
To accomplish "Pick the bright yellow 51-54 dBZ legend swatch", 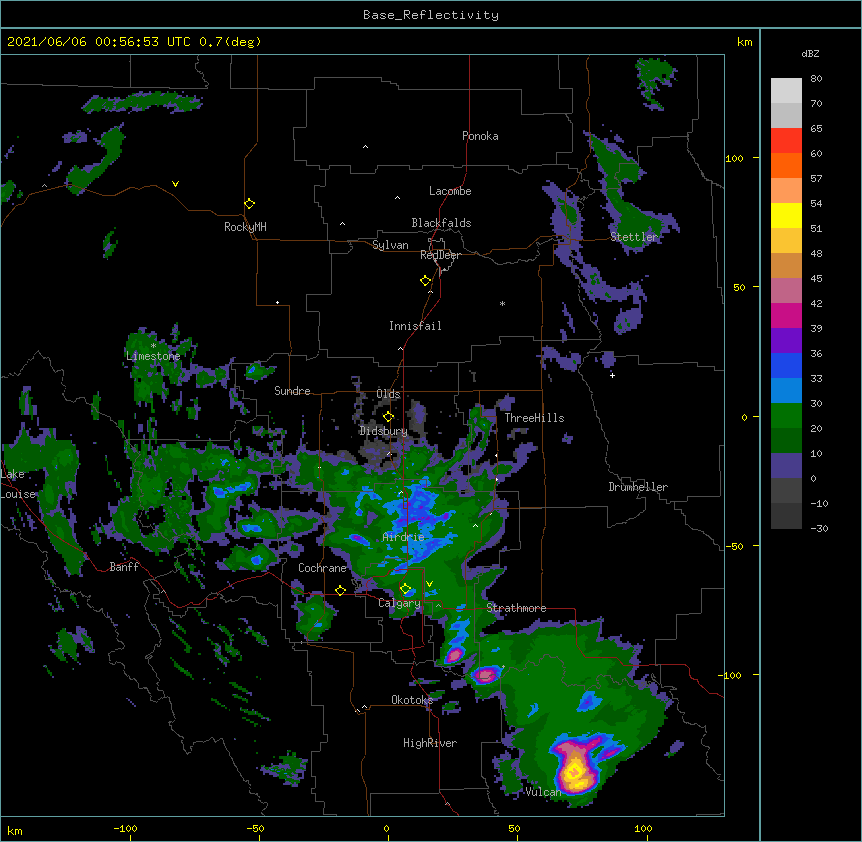I will coord(786,215).
